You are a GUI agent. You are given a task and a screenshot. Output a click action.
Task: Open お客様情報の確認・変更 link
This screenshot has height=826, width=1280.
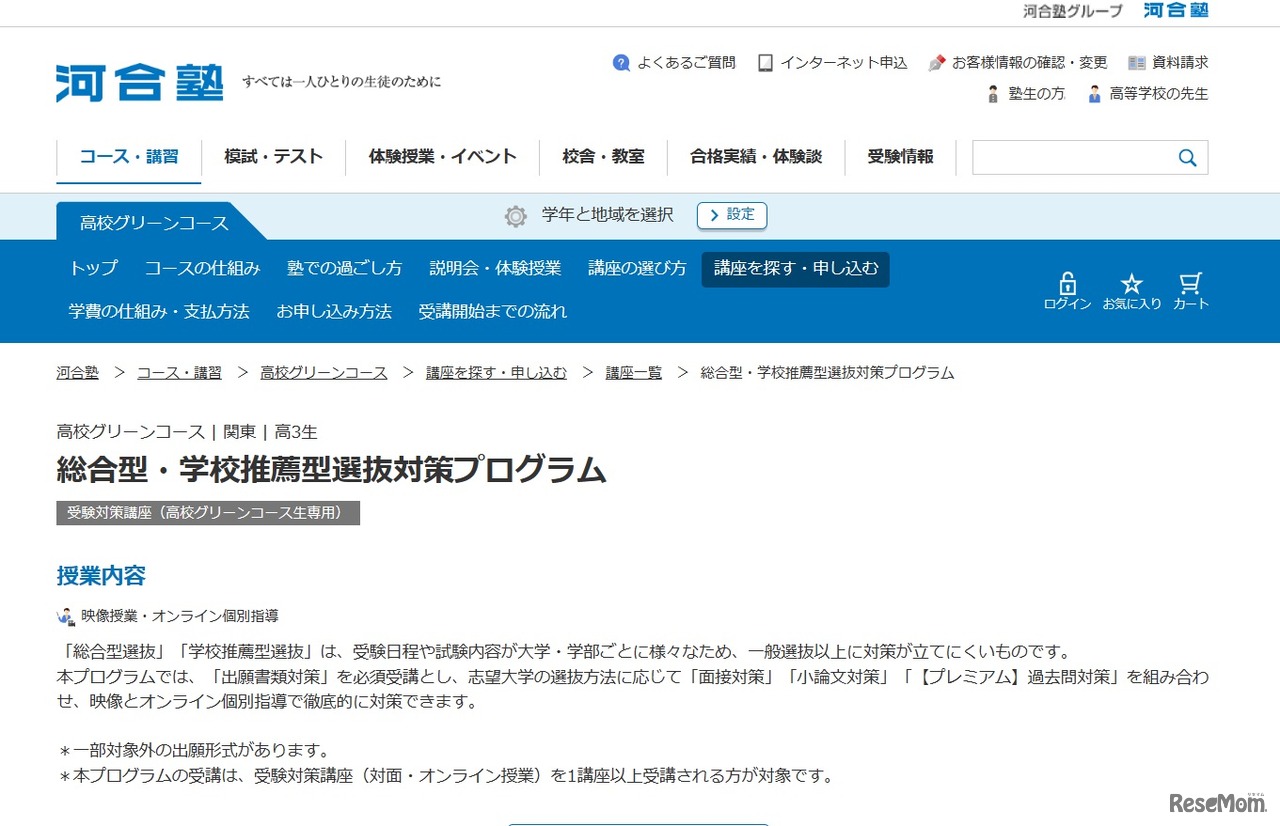click(1029, 63)
